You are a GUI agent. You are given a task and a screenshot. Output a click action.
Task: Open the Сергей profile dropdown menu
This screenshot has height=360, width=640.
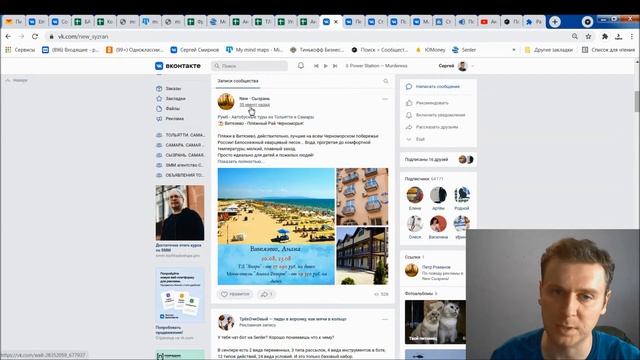tap(456, 66)
